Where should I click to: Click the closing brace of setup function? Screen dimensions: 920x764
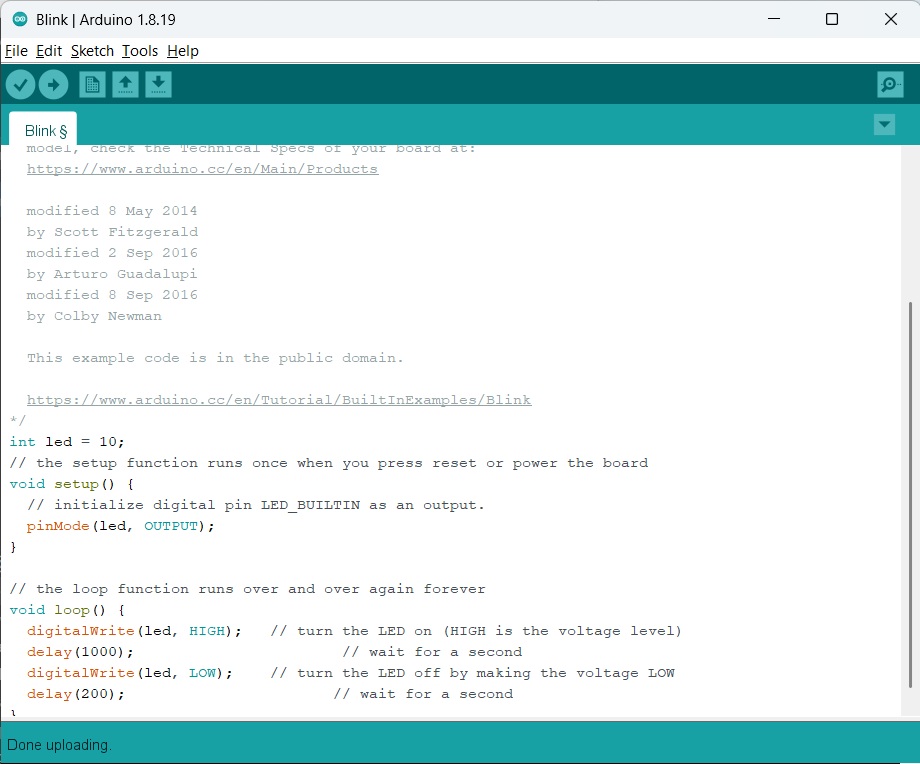(x=13, y=547)
